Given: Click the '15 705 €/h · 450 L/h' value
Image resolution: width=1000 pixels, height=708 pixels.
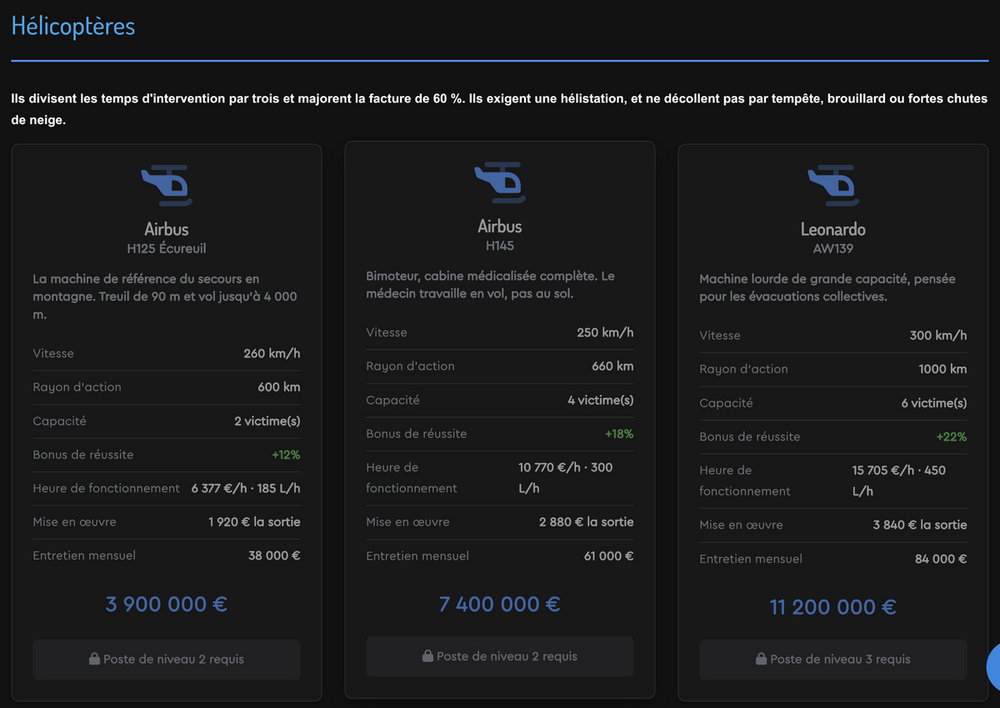Looking at the screenshot, I should coord(899,481).
